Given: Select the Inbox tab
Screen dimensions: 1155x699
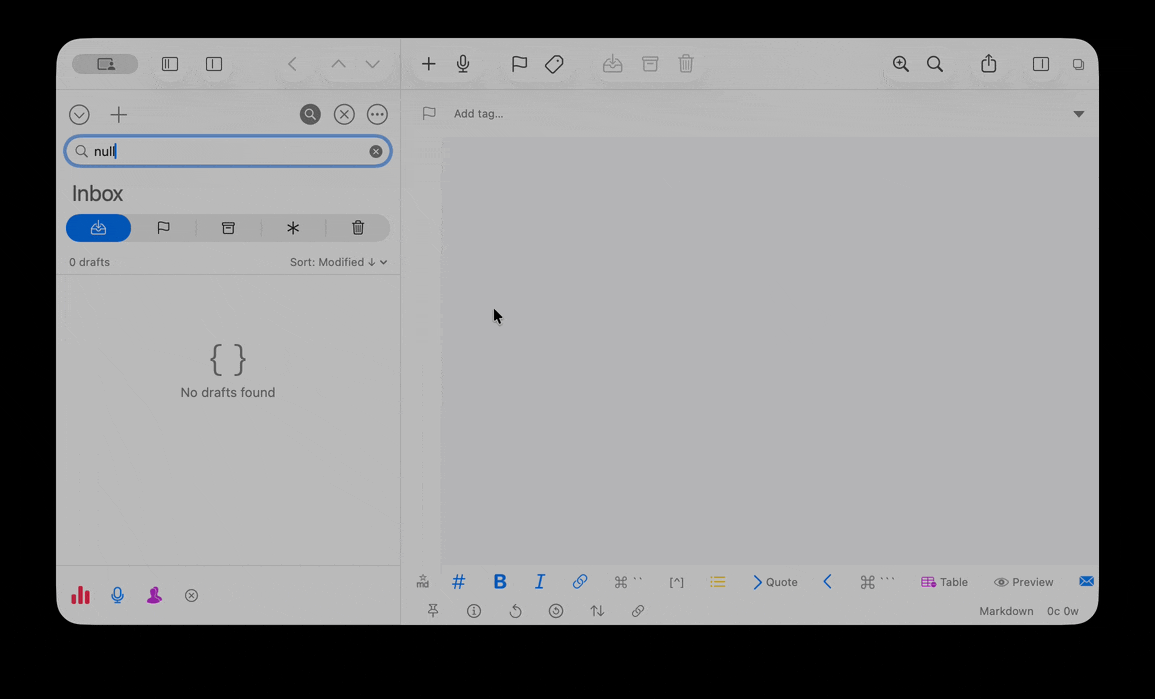Looking at the screenshot, I should (99, 228).
